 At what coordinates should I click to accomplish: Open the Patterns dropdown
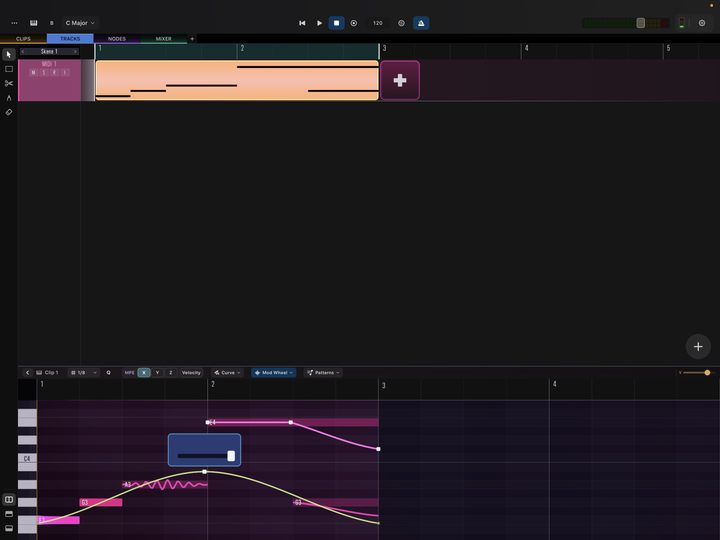(323, 372)
